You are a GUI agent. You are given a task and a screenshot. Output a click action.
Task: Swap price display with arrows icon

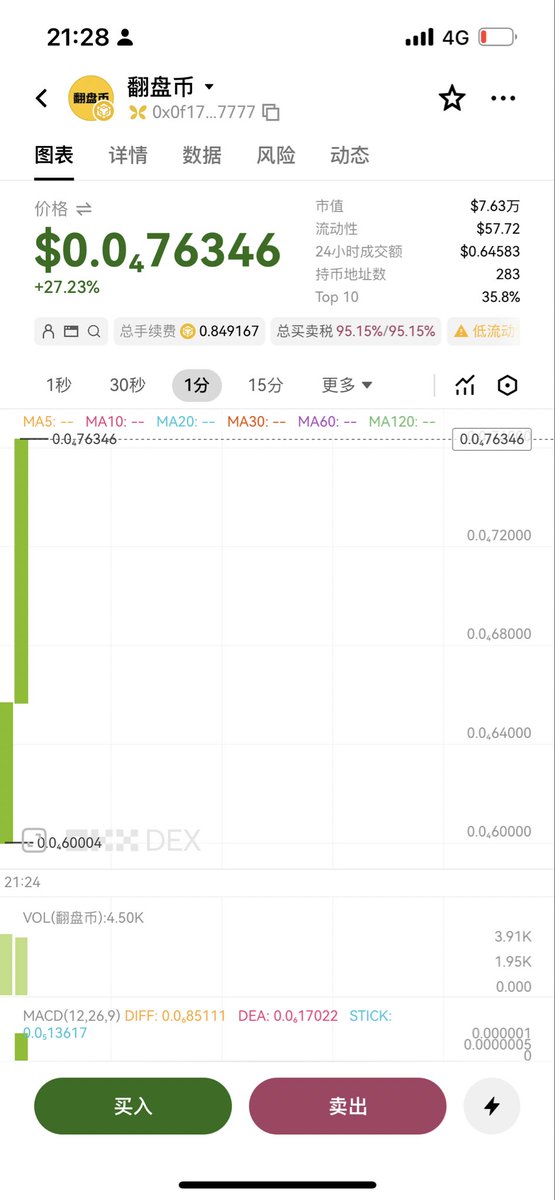coord(84,209)
